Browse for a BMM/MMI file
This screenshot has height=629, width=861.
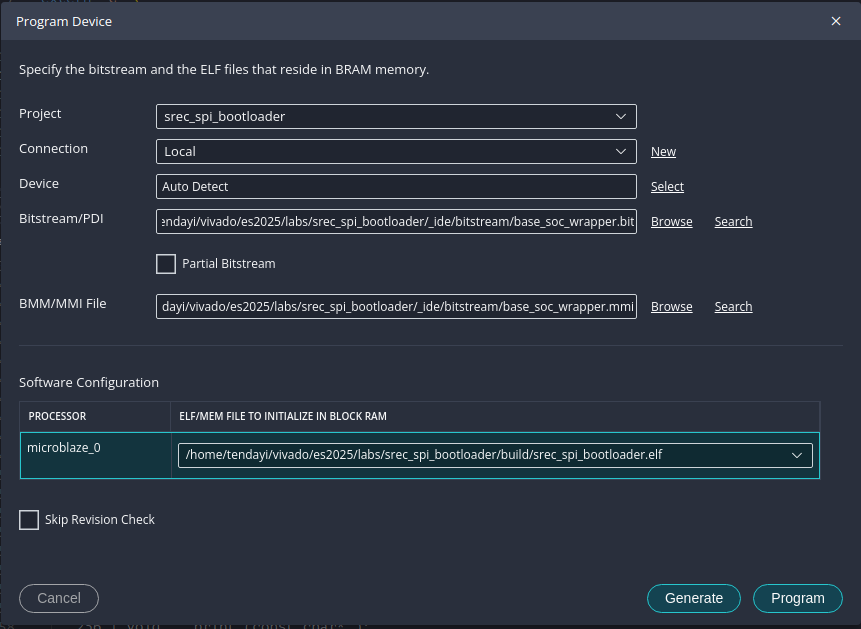671,307
